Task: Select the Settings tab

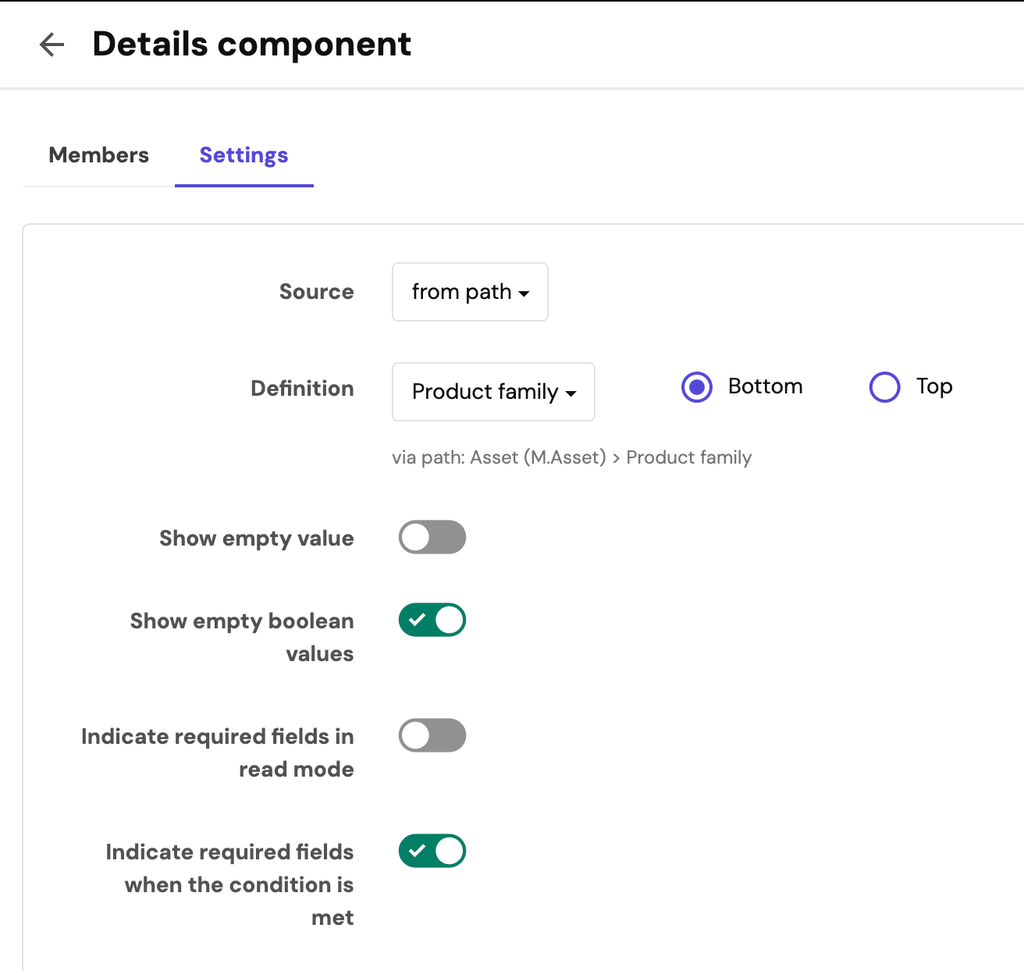Action: click(243, 155)
